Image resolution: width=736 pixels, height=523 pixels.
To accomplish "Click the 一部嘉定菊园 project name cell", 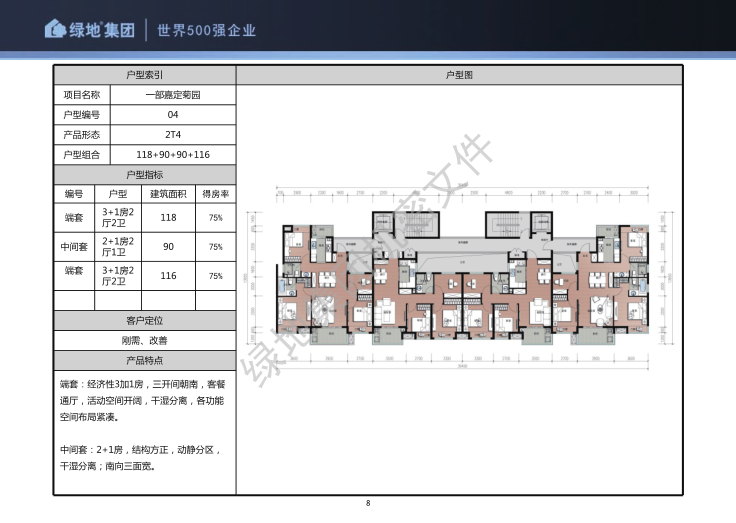I will click(173, 95).
